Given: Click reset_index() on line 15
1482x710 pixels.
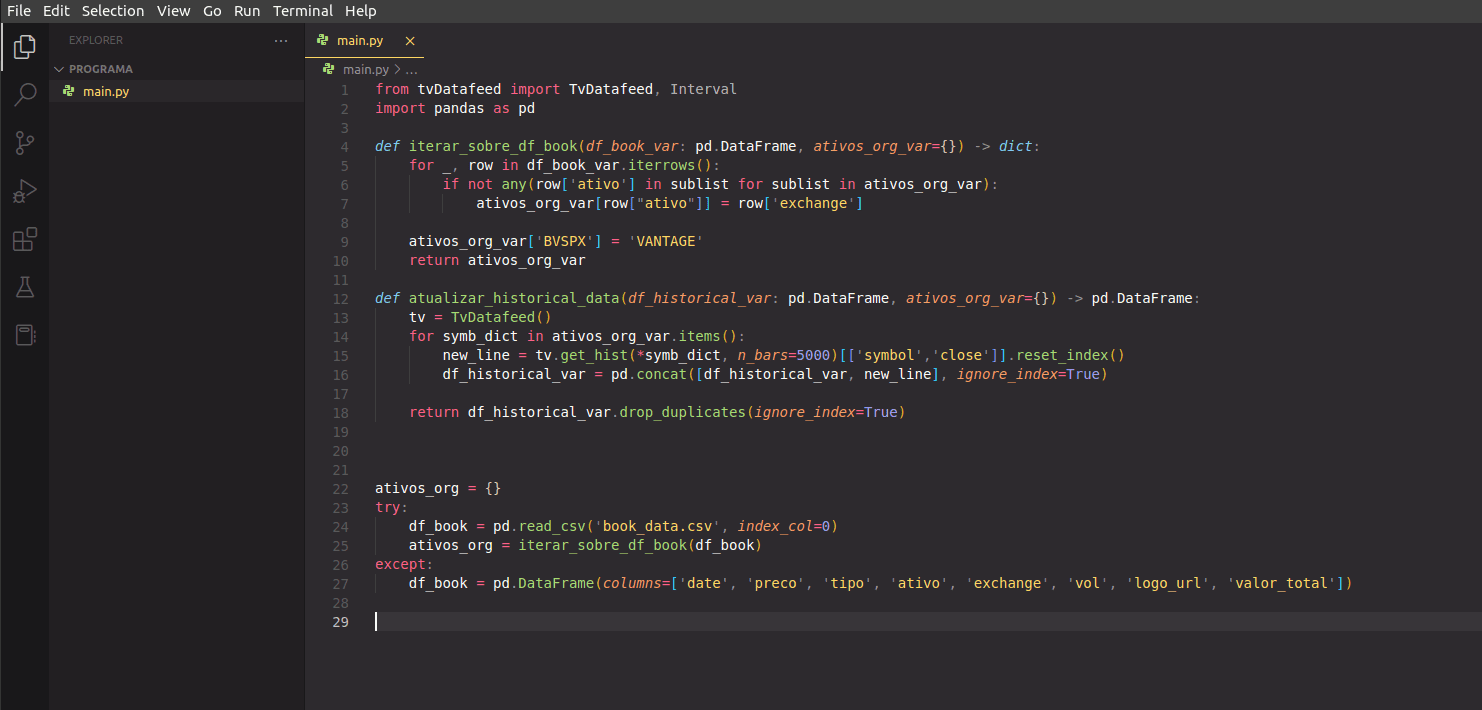Looking at the screenshot, I should (1070, 355).
